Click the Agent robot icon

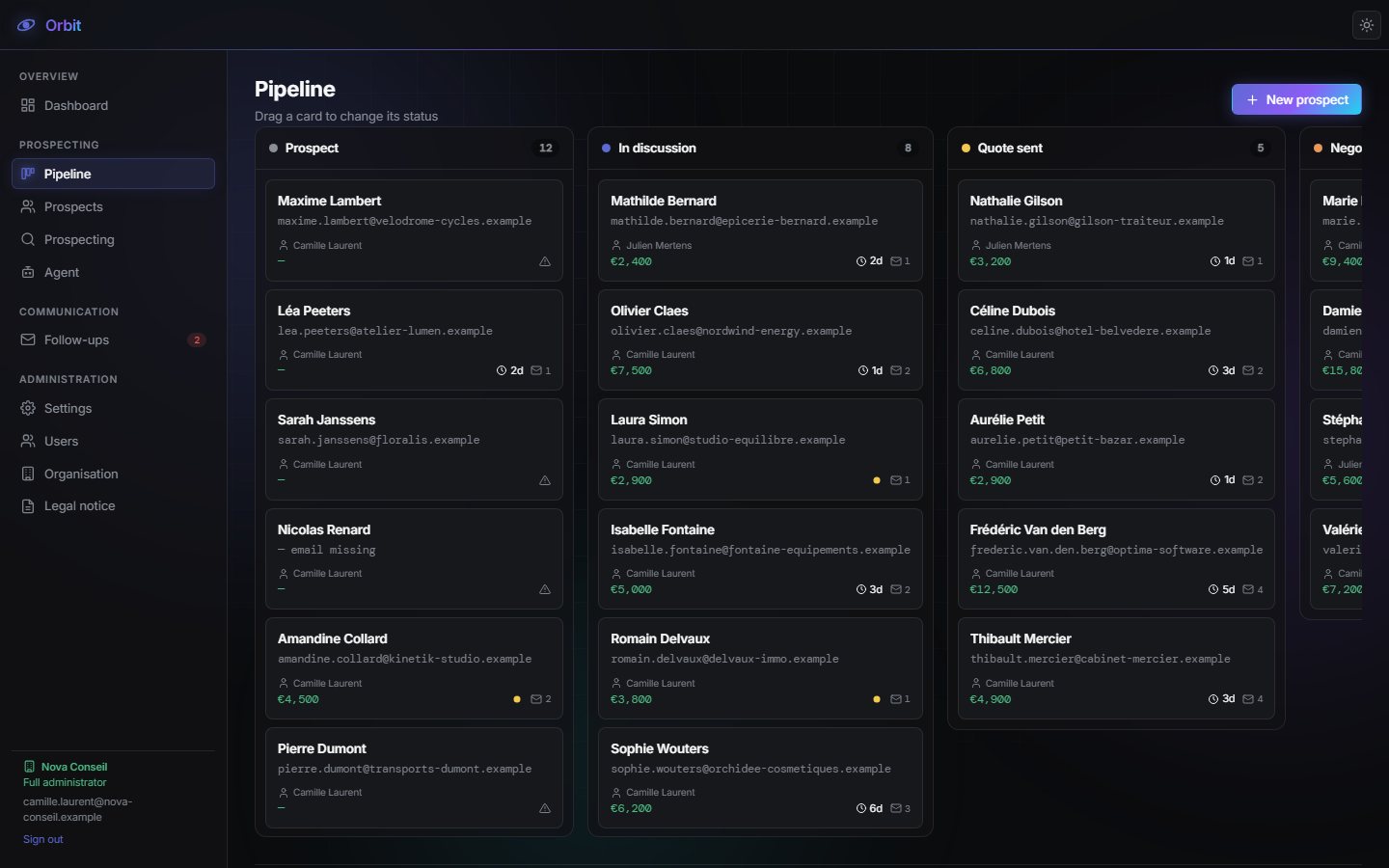tap(28, 272)
